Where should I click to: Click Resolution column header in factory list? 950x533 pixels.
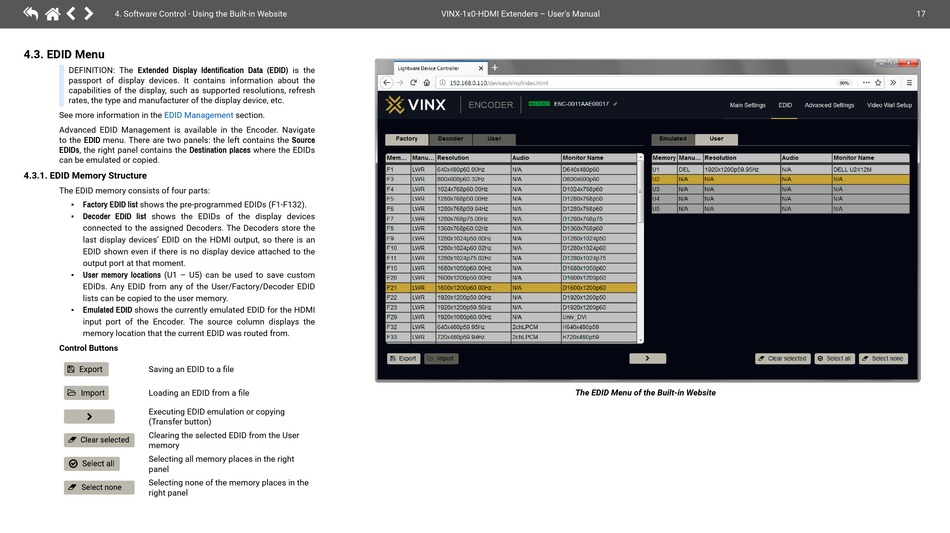473,157
